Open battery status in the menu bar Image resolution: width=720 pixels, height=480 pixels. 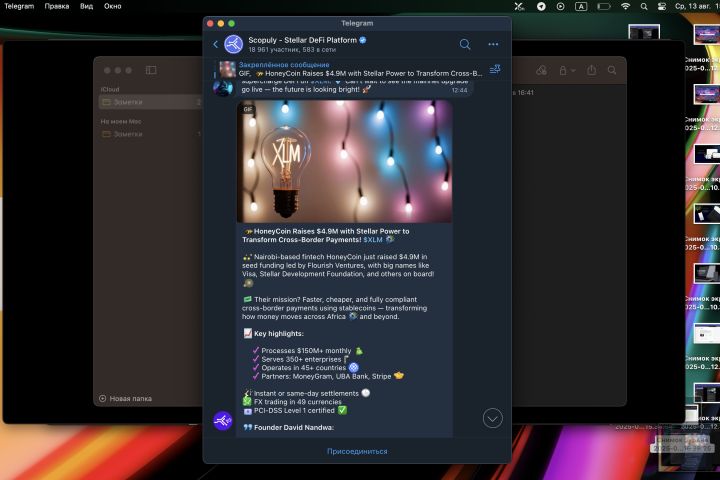[x=603, y=6]
